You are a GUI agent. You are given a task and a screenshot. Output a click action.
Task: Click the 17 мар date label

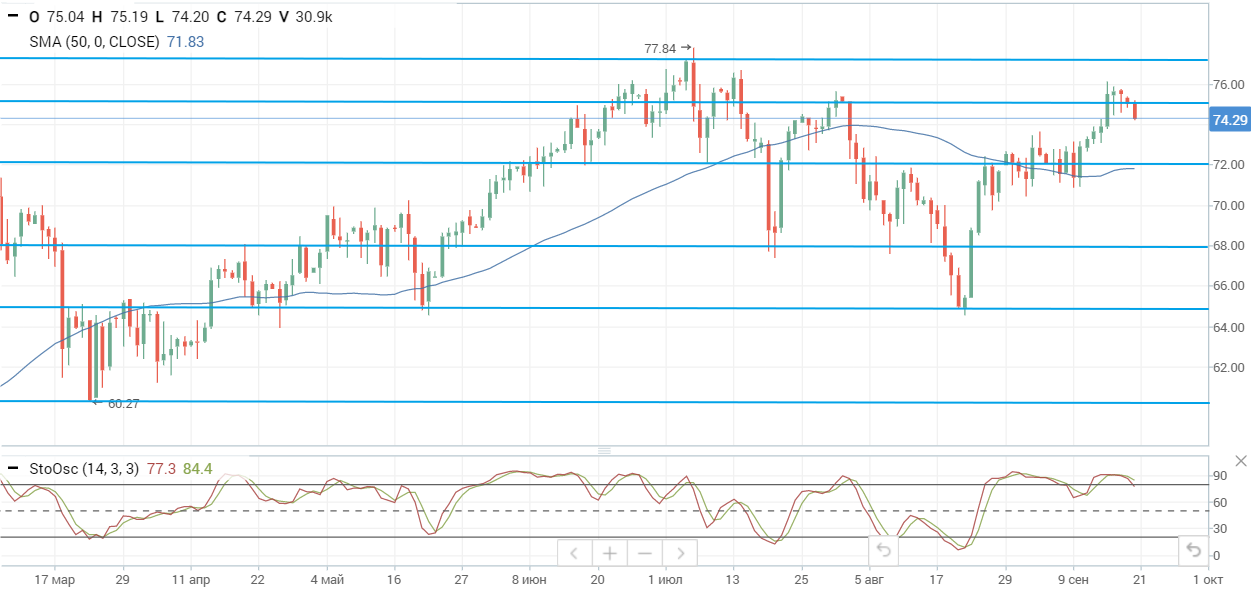tap(54, 580)
